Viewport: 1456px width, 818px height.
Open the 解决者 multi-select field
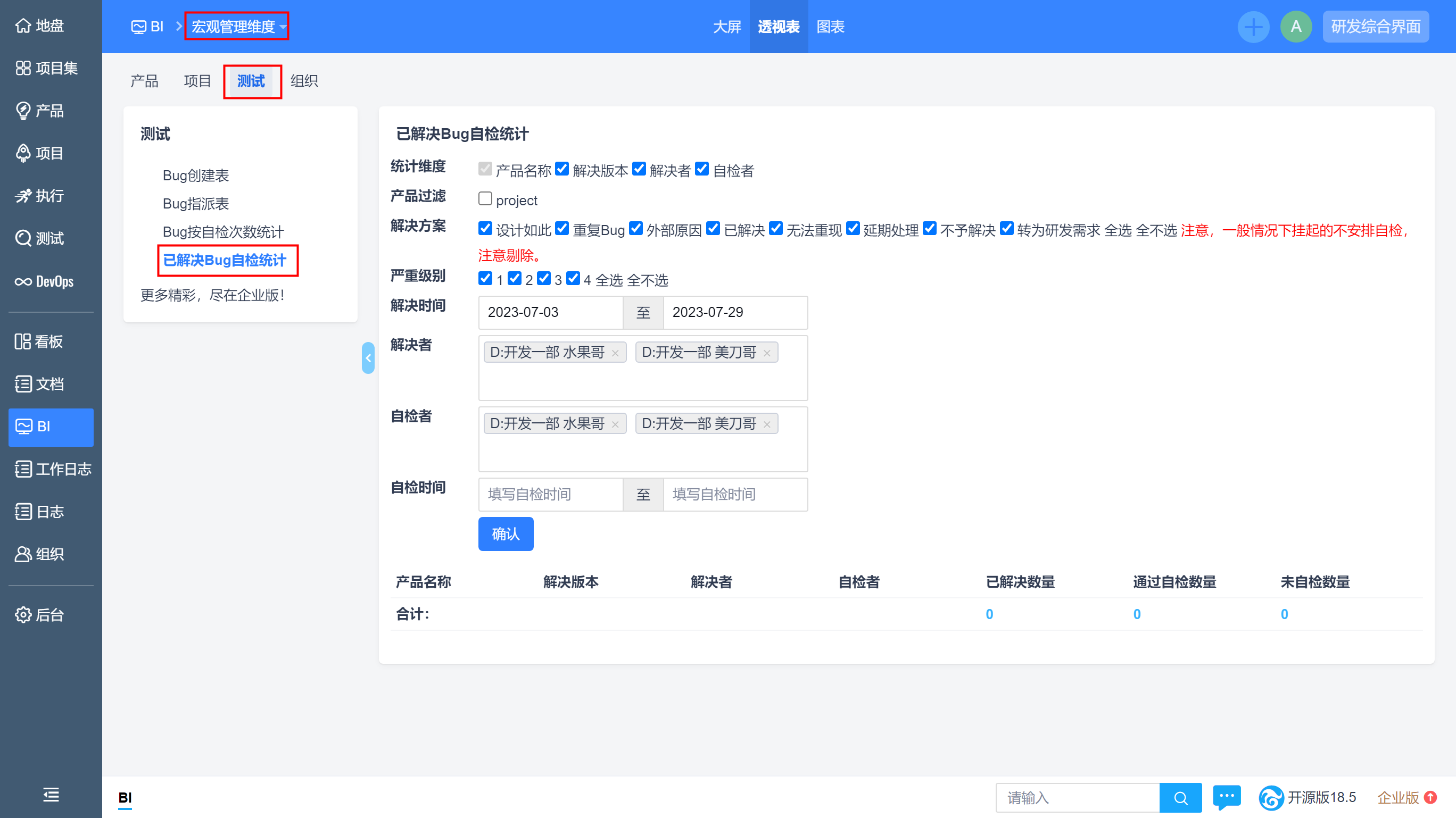click(x=643, y=368)
